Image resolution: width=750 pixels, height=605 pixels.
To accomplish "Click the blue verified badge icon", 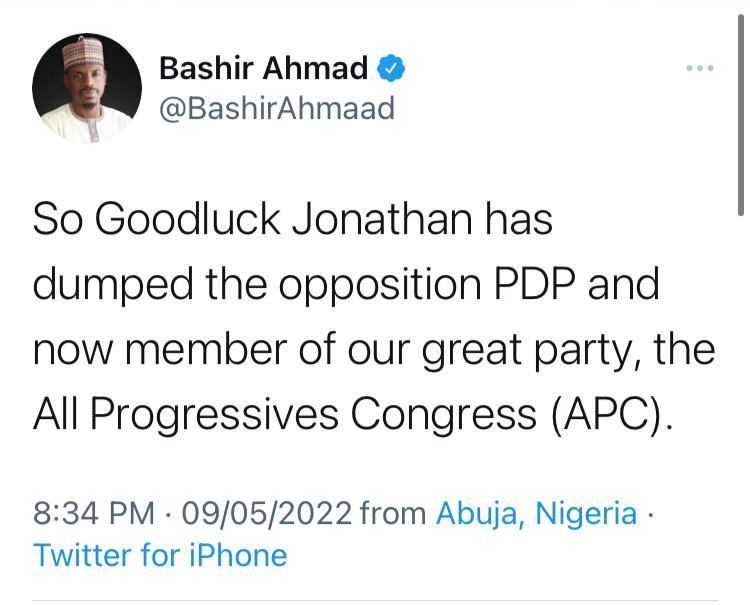I will click(390, 69).
